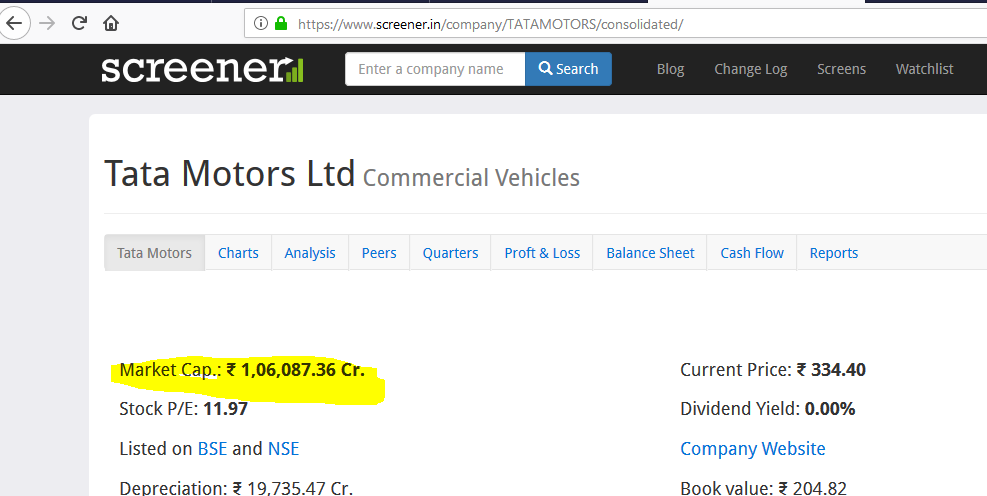Screen dimensions: 987x496
Task: Click the Depreciation 19,735.47 Cr. text
Action: 236,488
